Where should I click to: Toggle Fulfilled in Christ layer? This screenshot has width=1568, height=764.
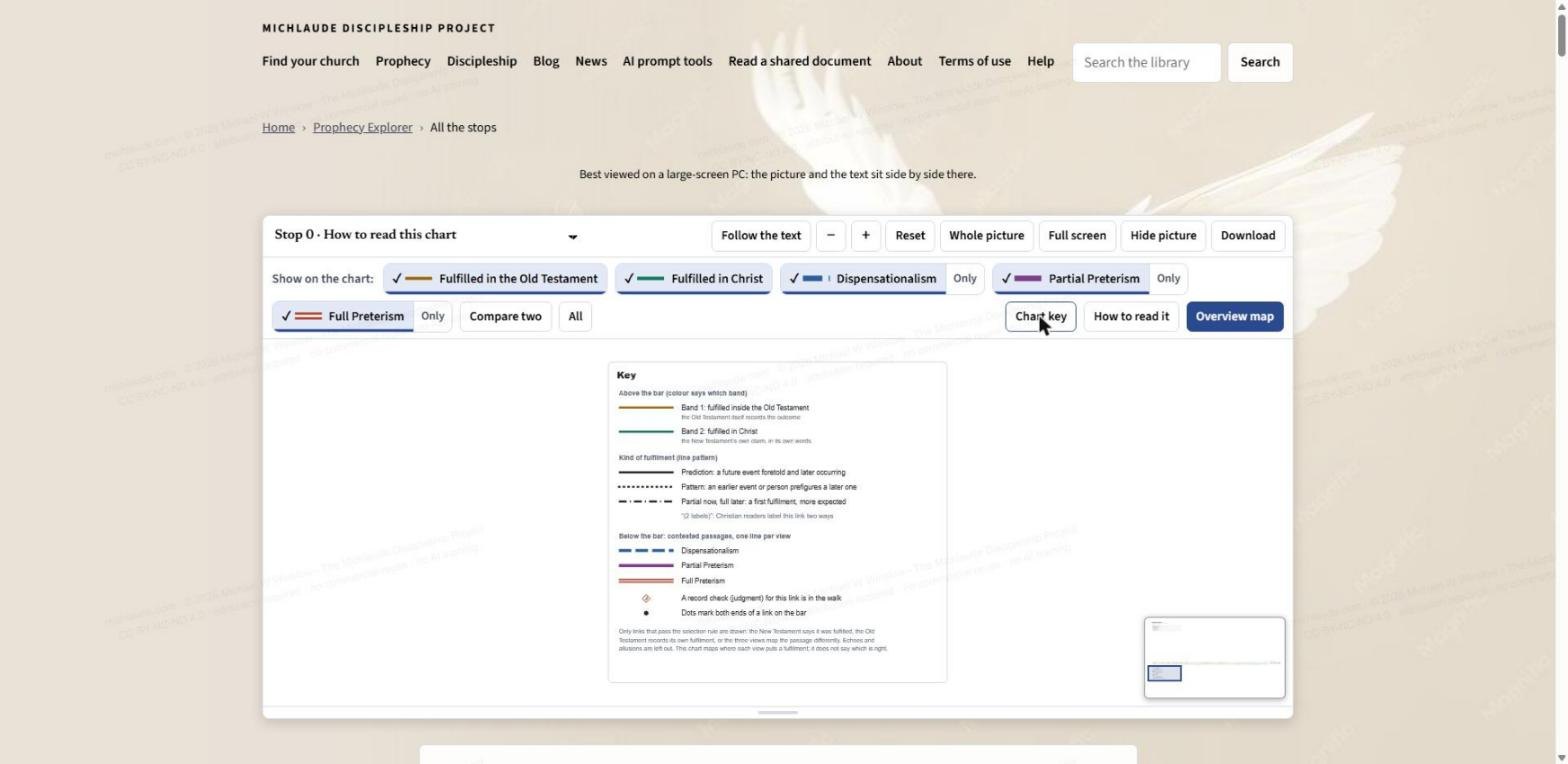point(693,279)
